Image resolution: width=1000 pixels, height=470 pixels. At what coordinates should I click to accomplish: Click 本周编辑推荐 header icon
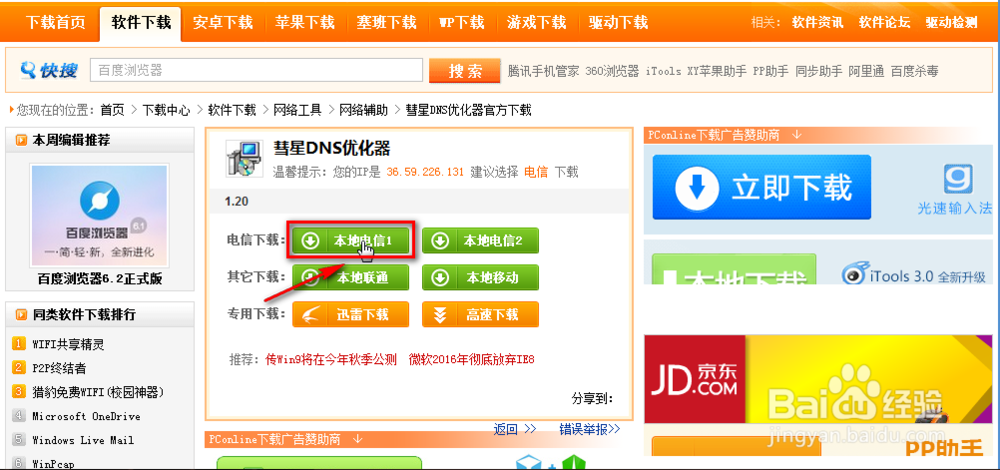click(x=22, y=140)
